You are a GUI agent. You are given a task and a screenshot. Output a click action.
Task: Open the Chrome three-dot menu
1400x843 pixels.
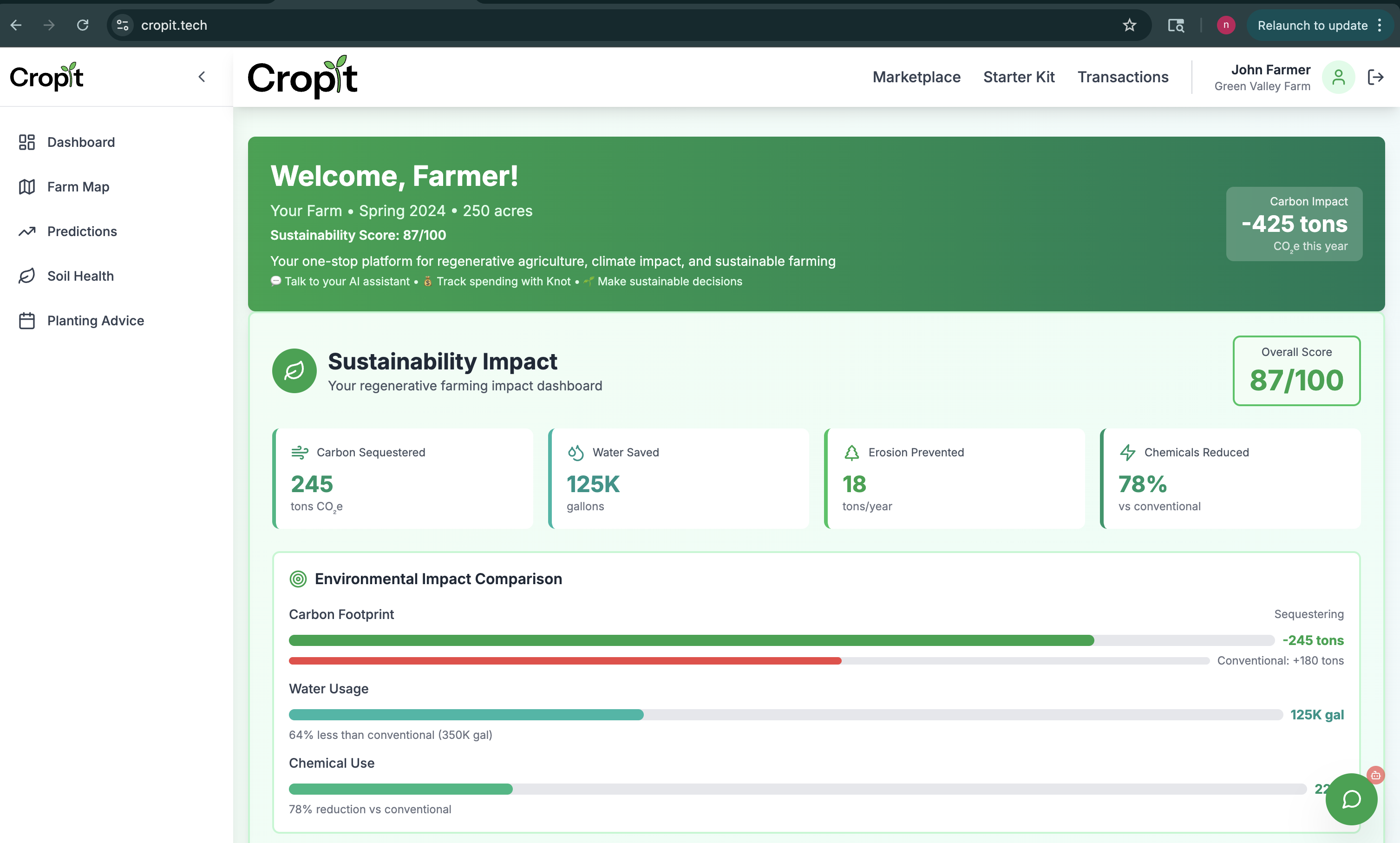(1380, 25)
